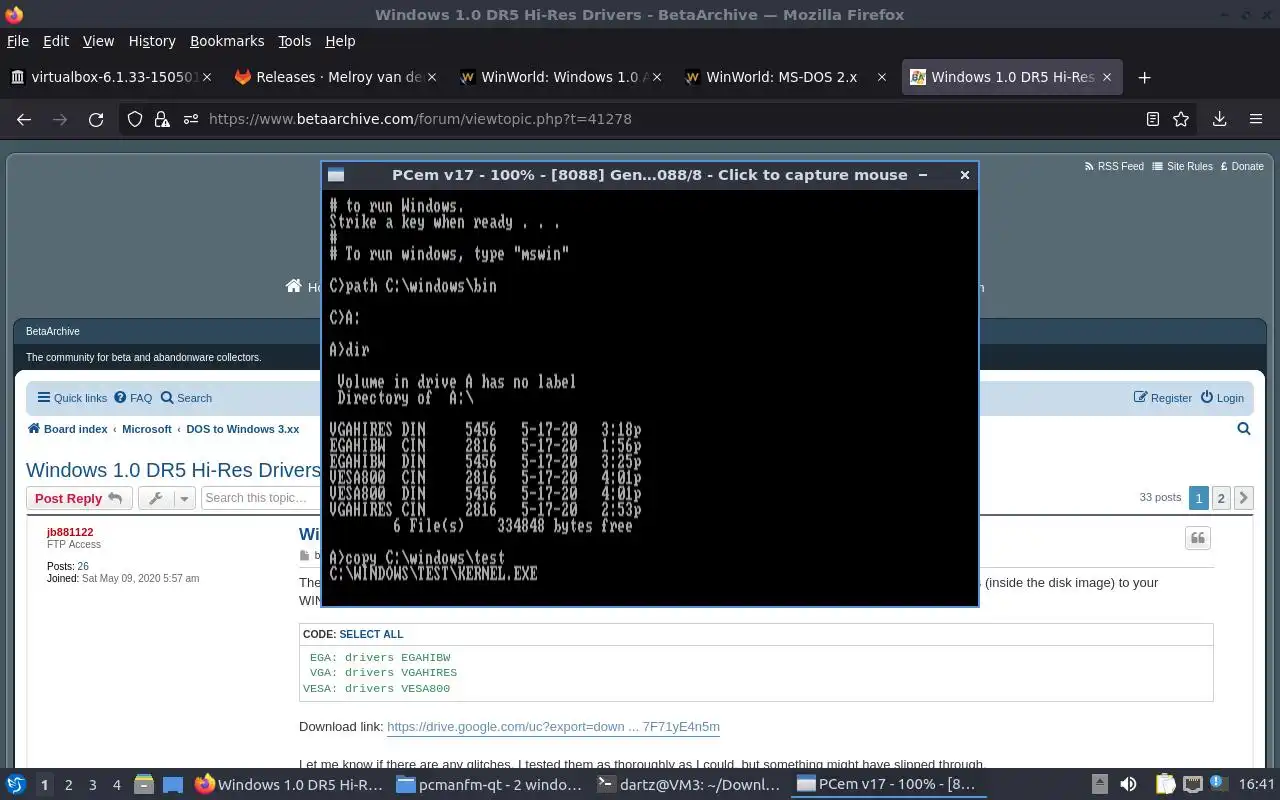This screenshot has height=800, width=1280.
Task: Open the Help menu
Action: (x=340, y=41)
